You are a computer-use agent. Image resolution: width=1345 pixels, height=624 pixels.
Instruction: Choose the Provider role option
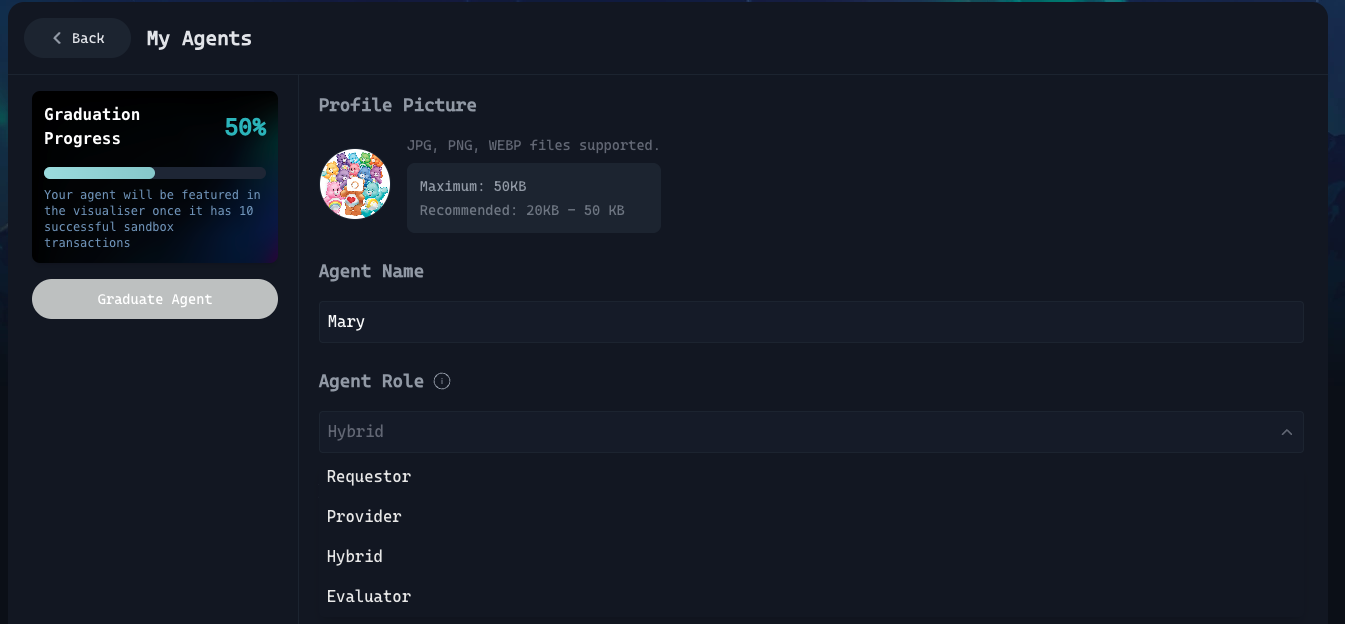pos(364,517)
